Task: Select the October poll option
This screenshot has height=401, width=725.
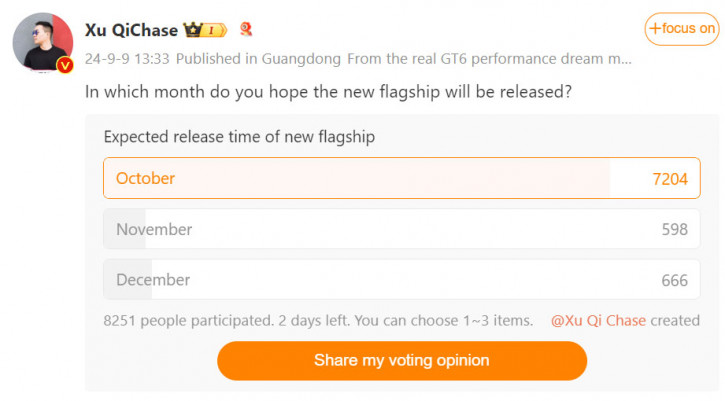Action: click(x=402, y=178)
